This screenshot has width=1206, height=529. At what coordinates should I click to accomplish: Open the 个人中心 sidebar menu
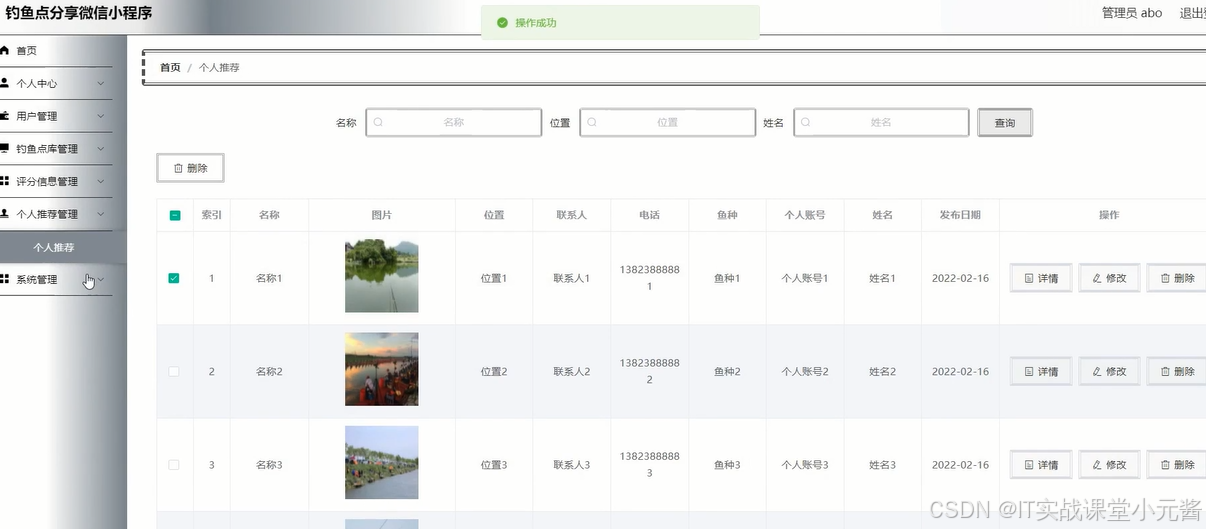(x=55, y=83)
